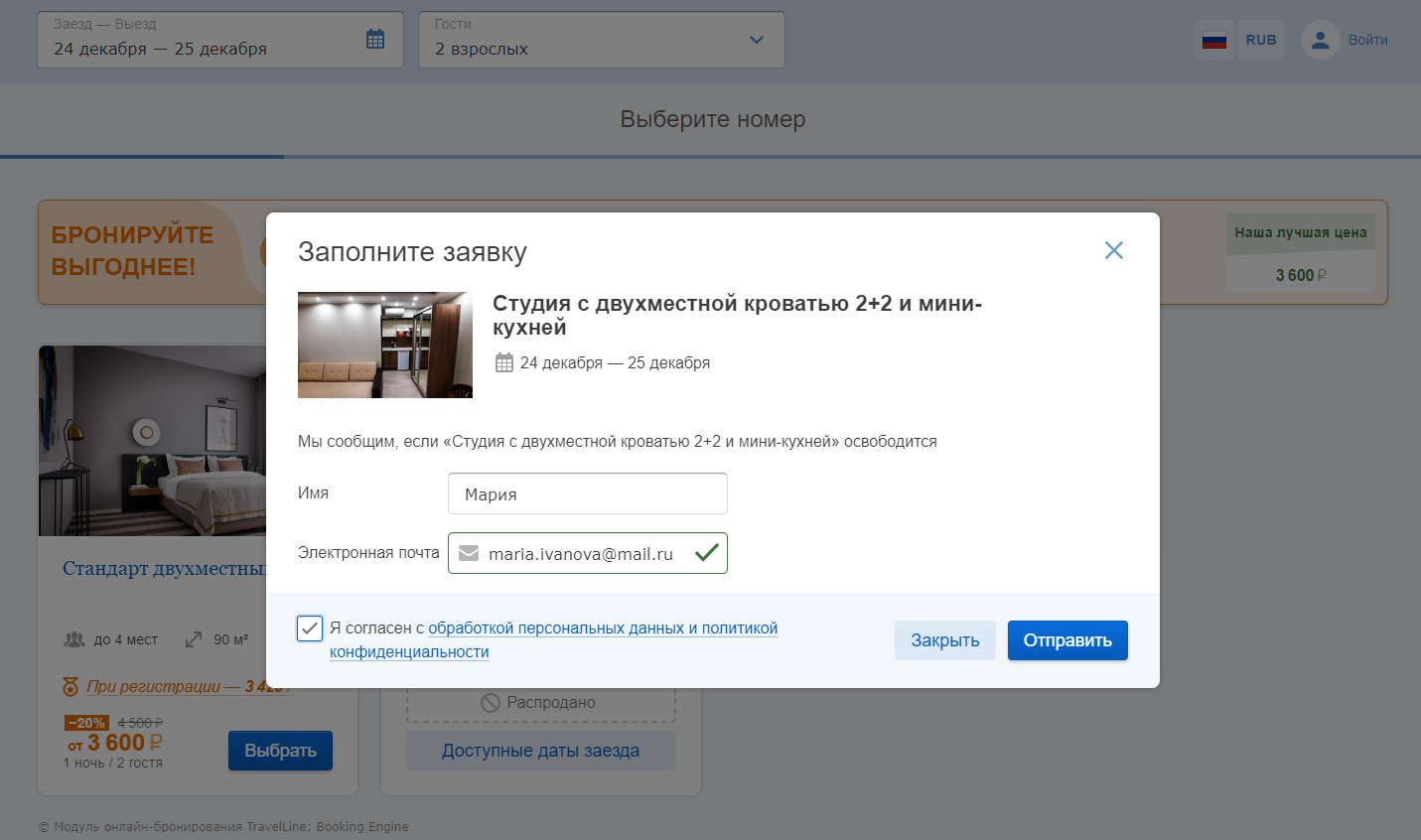Focus the Имя input field

point(588,493)
